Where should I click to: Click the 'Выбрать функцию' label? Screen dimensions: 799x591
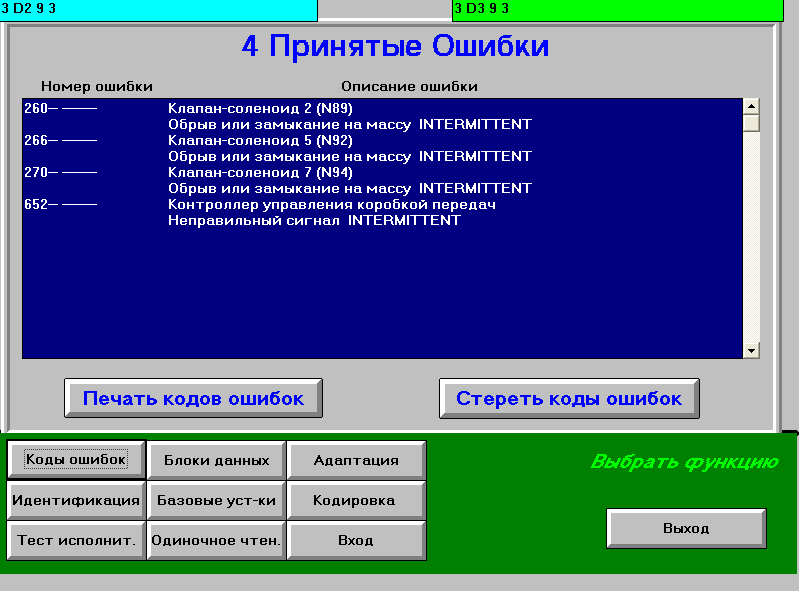[x=684, y=462]
